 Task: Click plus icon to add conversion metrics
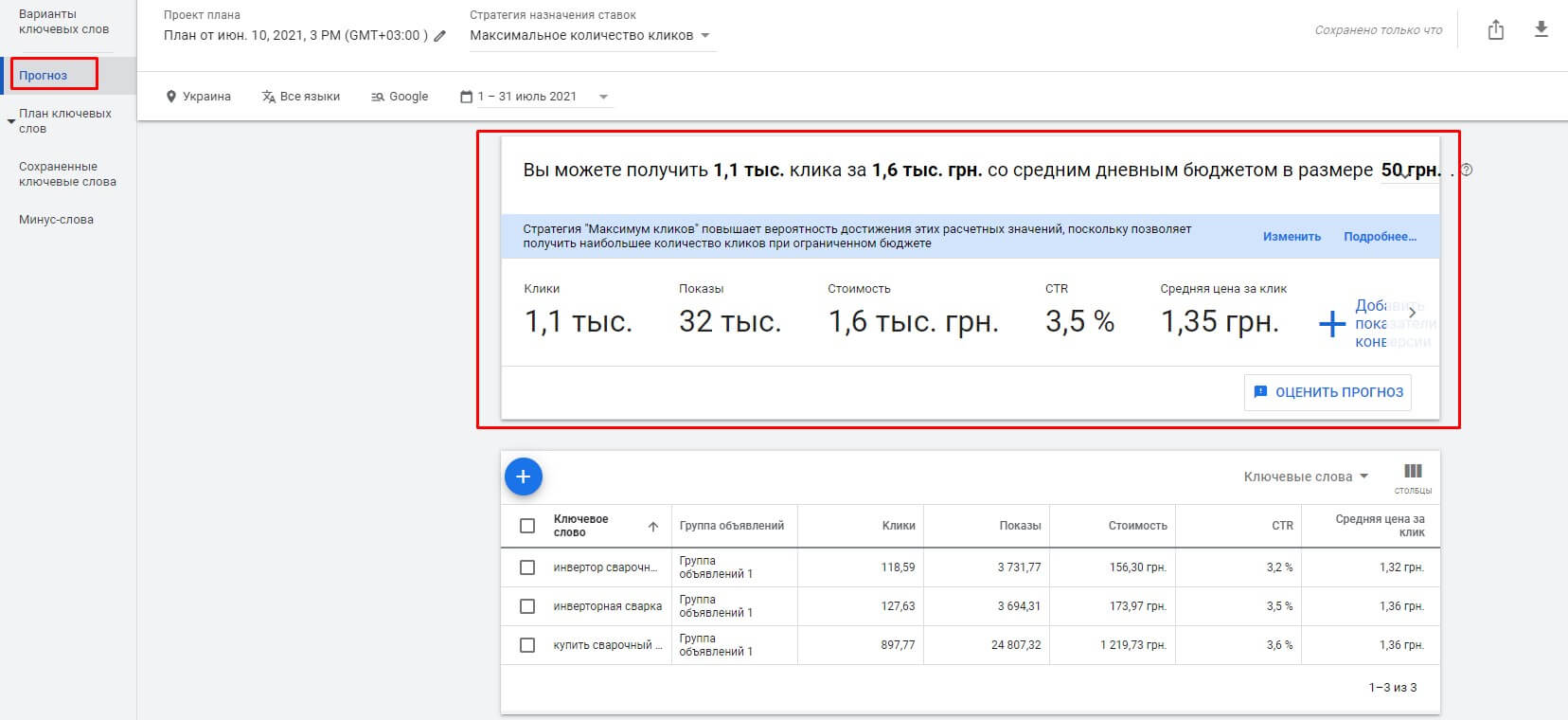click(1331, 324)
